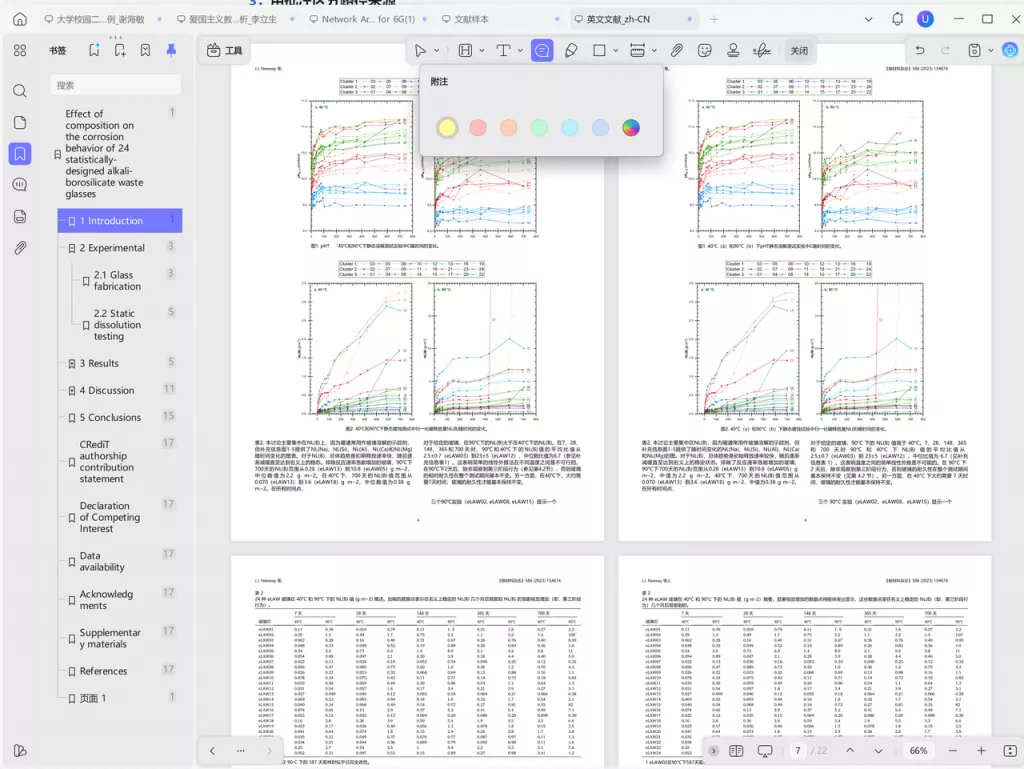Expand the text tool dropdown arrow
1024x769 pixels.
(520, 51)
